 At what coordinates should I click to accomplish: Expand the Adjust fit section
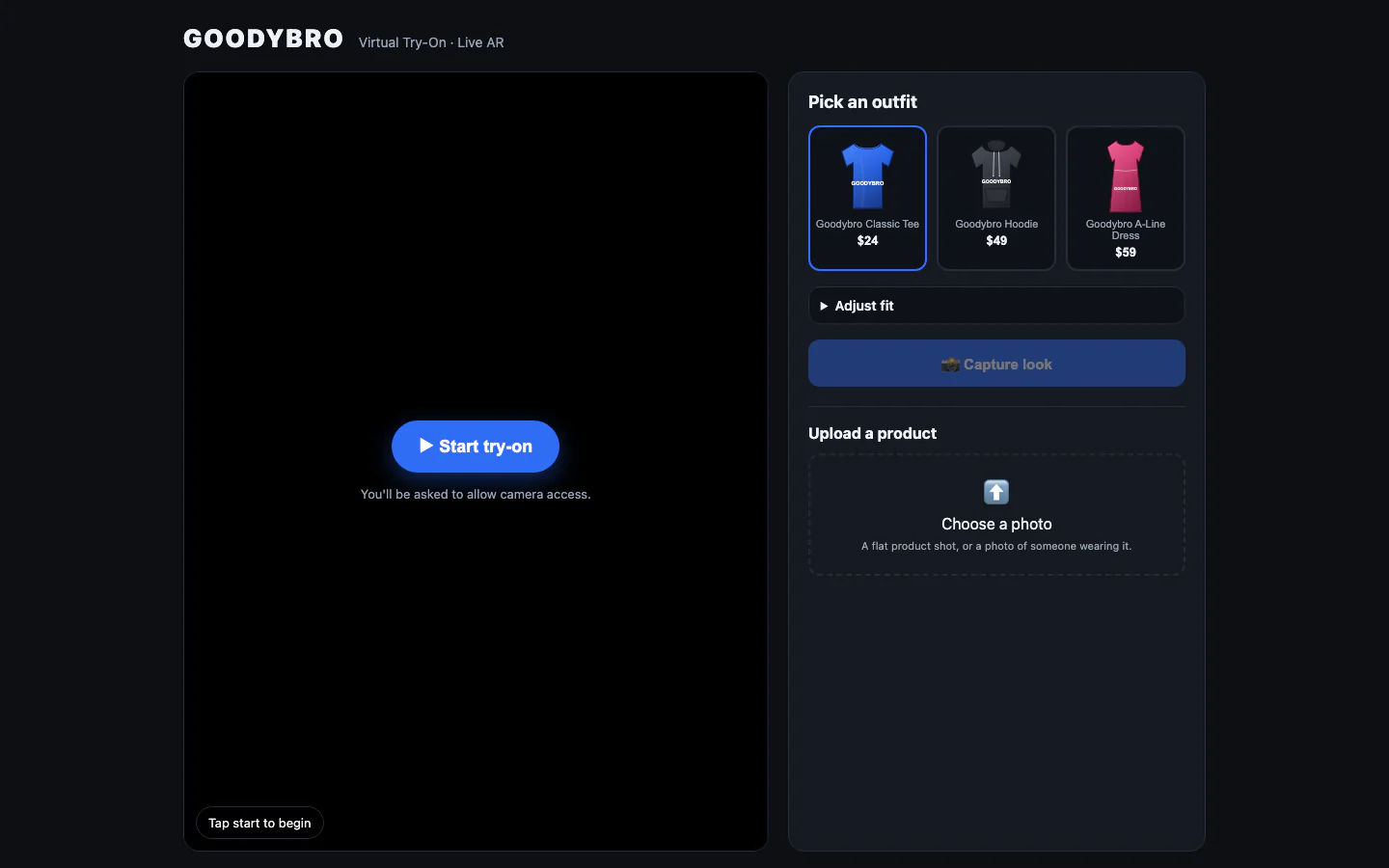click(996, 306)
